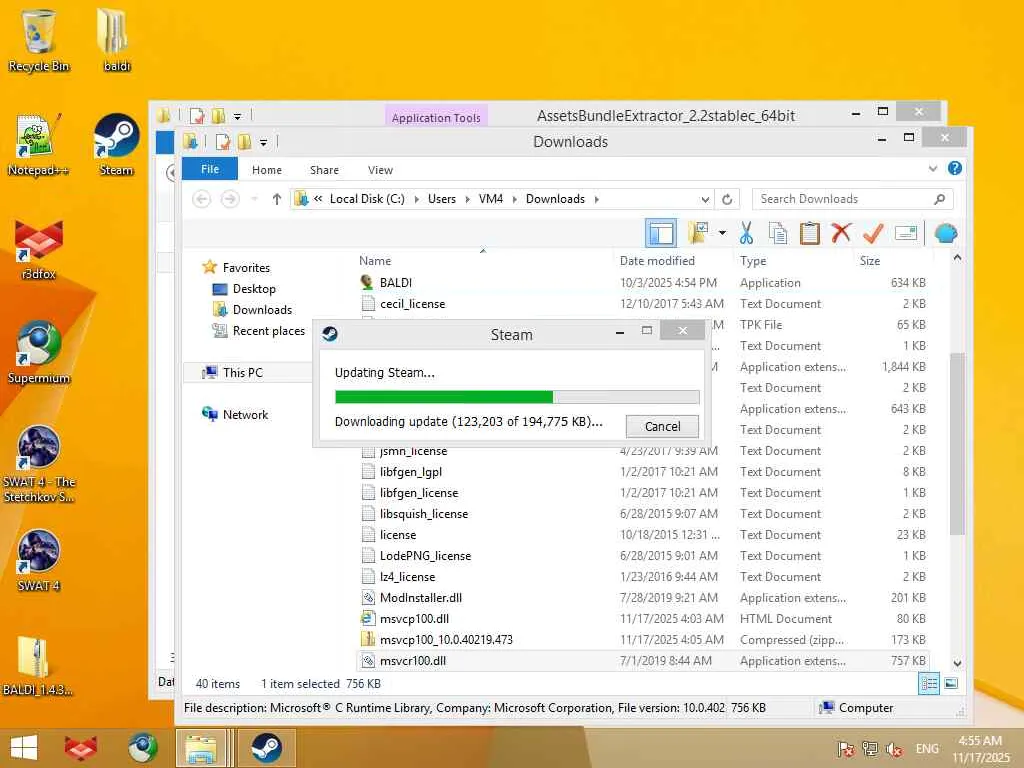Click file list vertical scrollbar down arrow
The image size is (1024, 768).
[957, 663]
